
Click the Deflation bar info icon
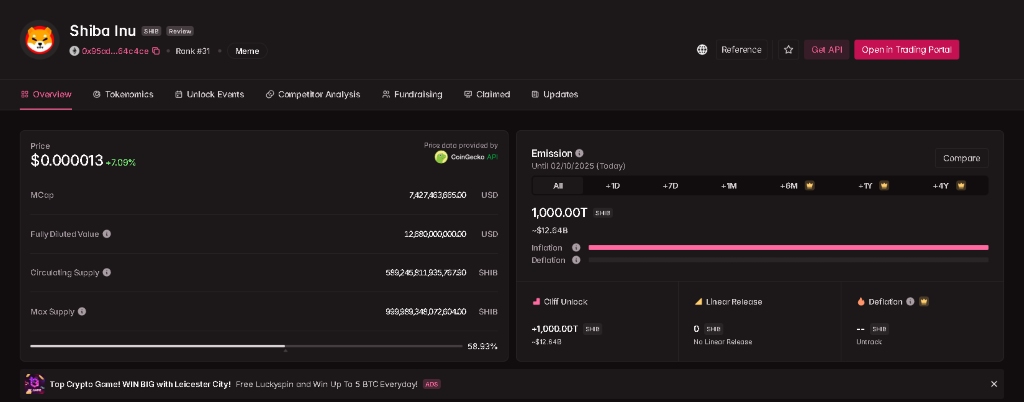(x=576, y=260)
